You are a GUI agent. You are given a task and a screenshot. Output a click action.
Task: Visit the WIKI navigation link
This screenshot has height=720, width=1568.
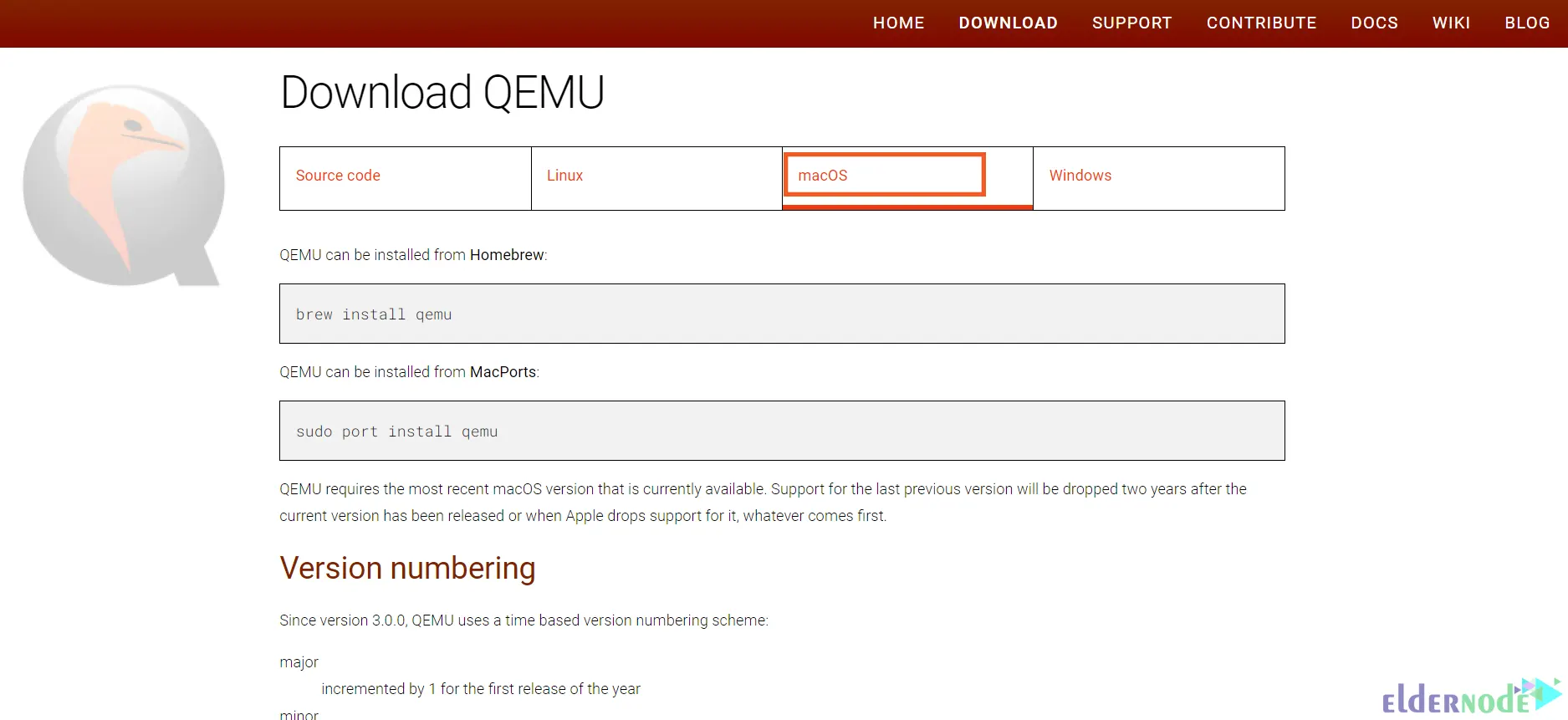(1451, 23)
